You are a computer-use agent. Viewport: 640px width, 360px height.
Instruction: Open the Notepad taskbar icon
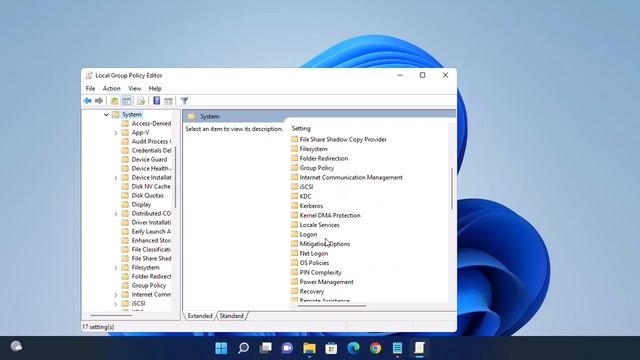397,348
